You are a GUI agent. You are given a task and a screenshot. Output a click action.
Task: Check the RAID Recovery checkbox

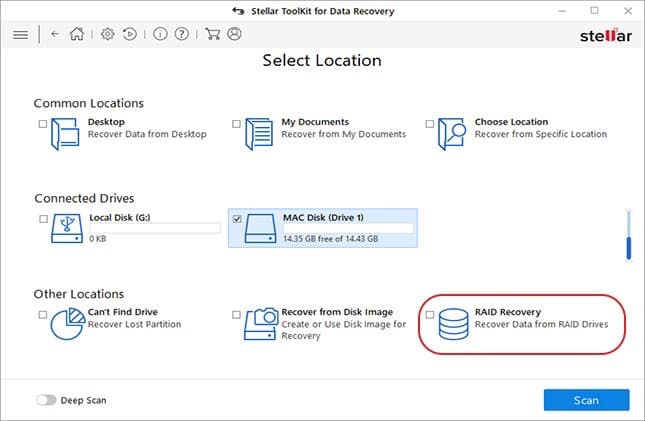click(429, 314)
